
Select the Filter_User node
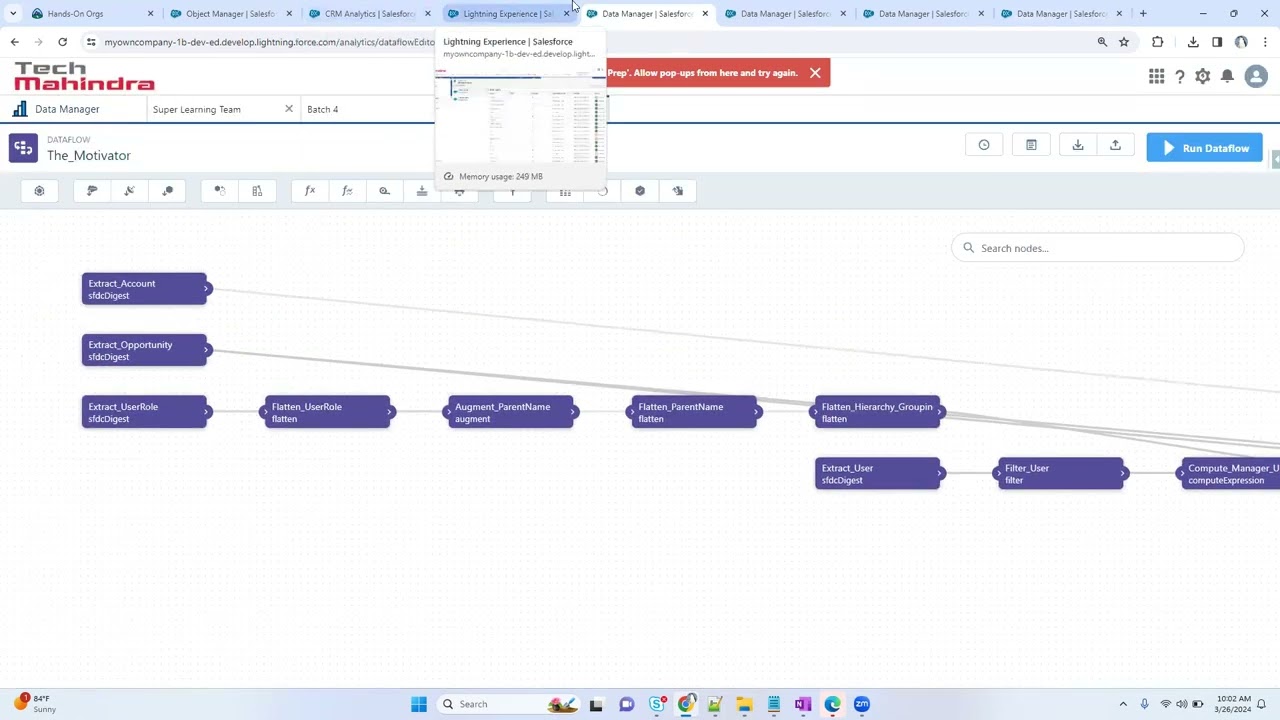(x=1062, y=474)
